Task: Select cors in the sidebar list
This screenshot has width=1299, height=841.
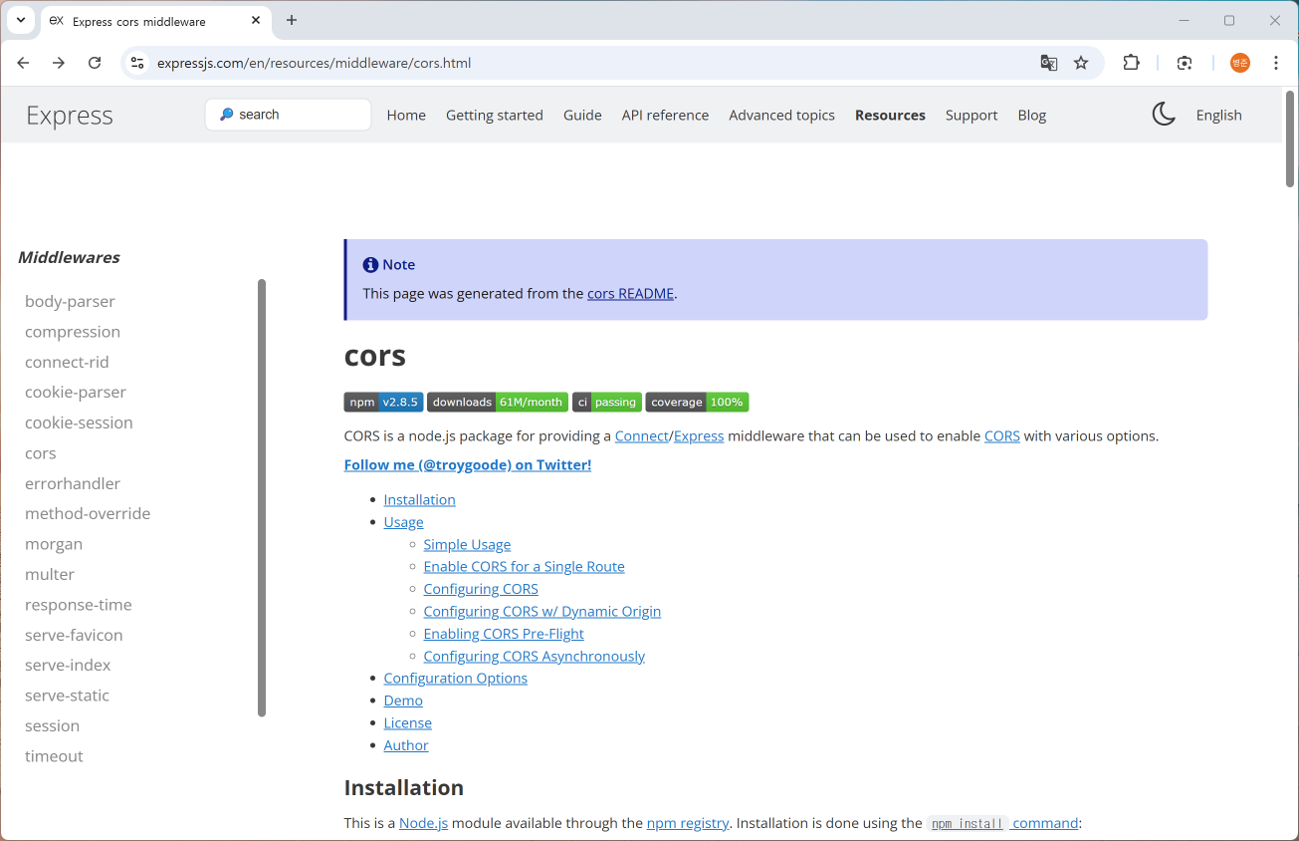Action: [40, 453]
